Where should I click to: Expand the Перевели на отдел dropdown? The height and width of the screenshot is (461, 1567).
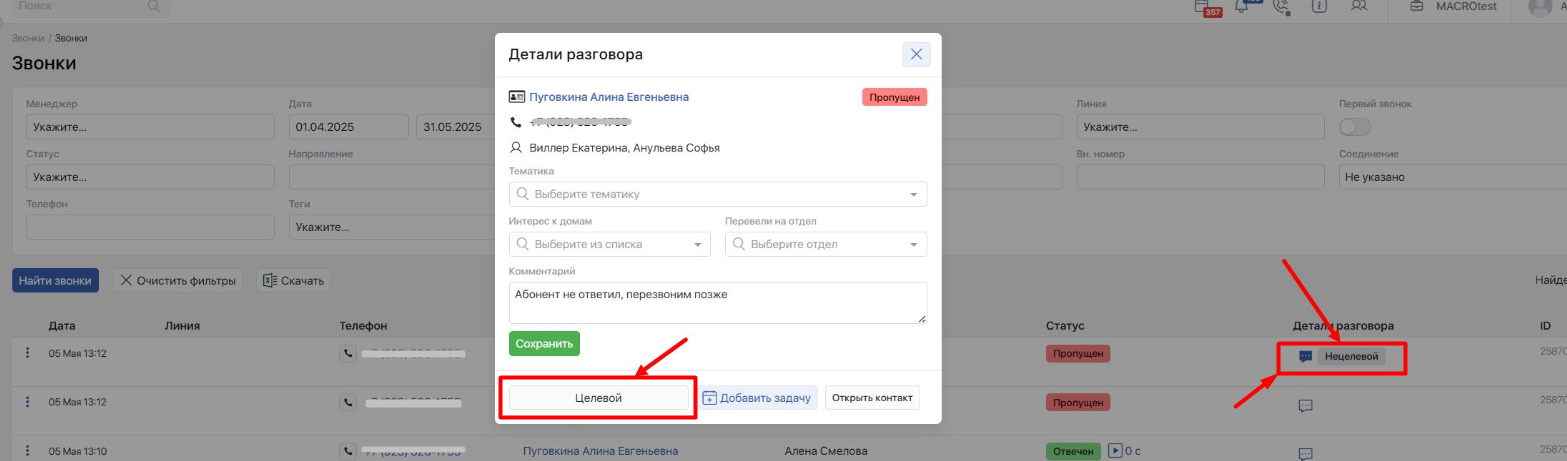click(826, 244)
